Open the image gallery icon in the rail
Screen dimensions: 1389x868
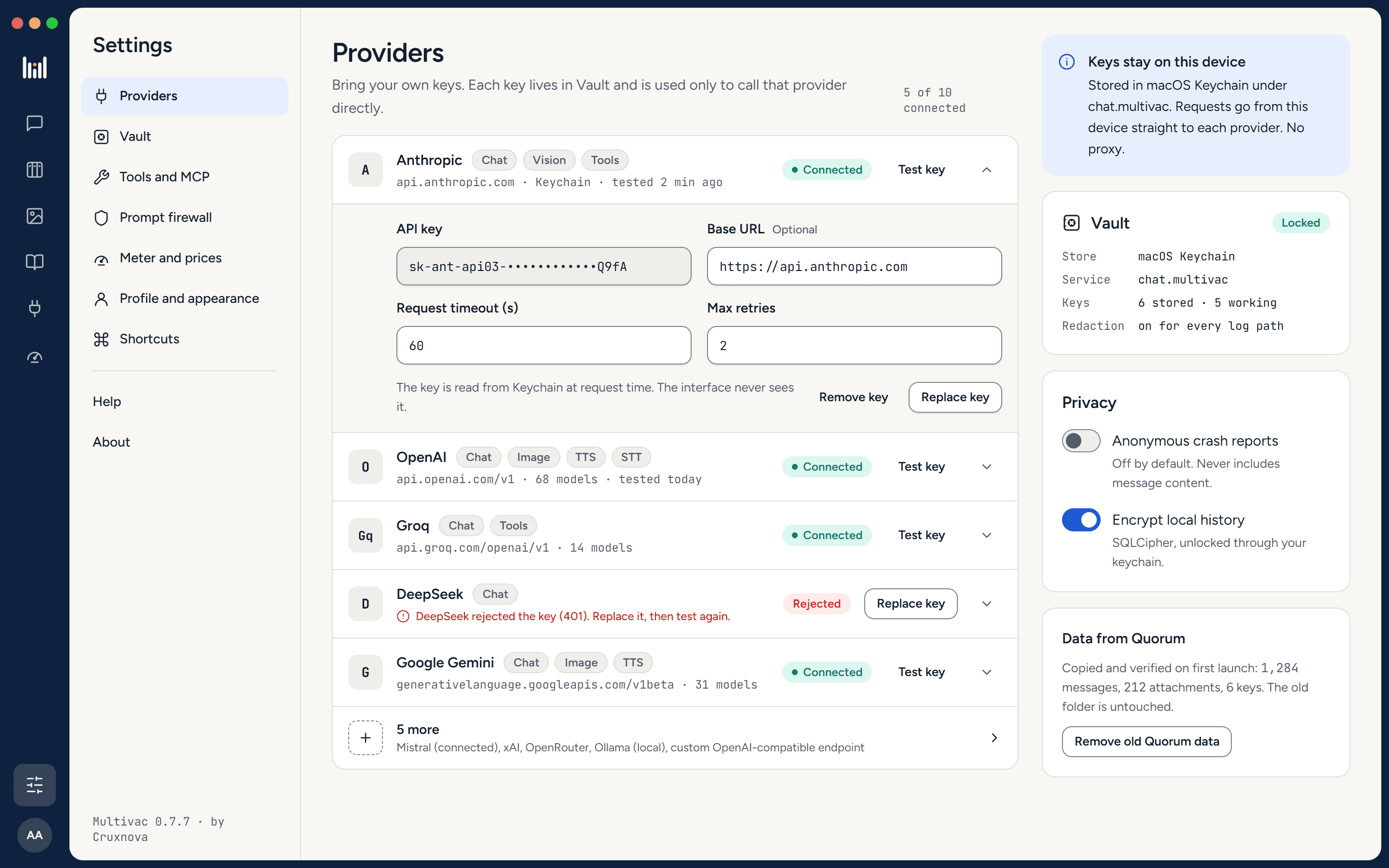tap(34, 216)
